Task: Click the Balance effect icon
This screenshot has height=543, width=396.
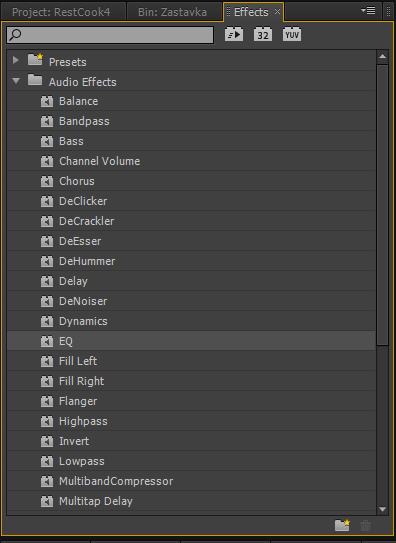Action: 47,102
